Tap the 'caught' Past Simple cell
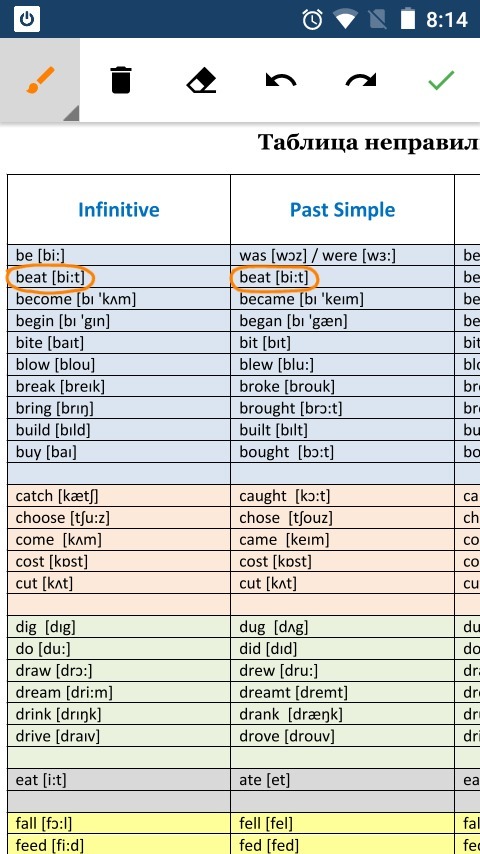480x854 pixels. tap(342, 496)
